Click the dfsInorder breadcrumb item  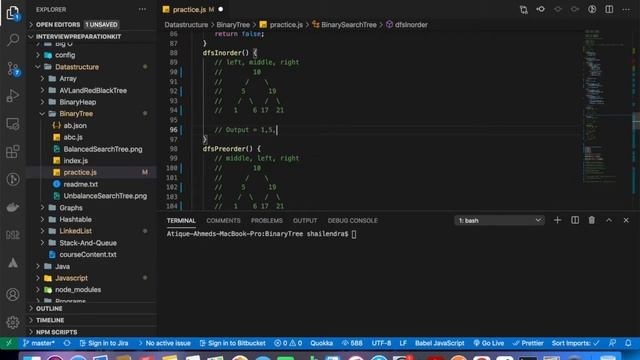click(x=407, y=24)
